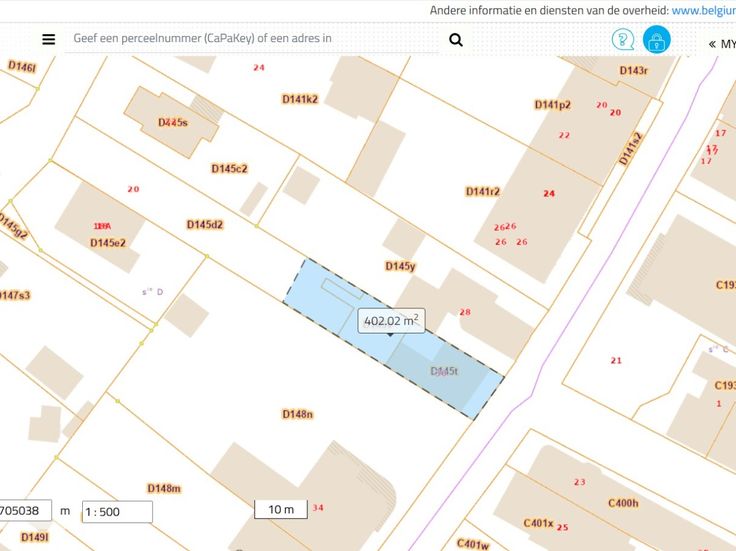Open the hamburger menu
736x551 pixels.
[48, 40]
